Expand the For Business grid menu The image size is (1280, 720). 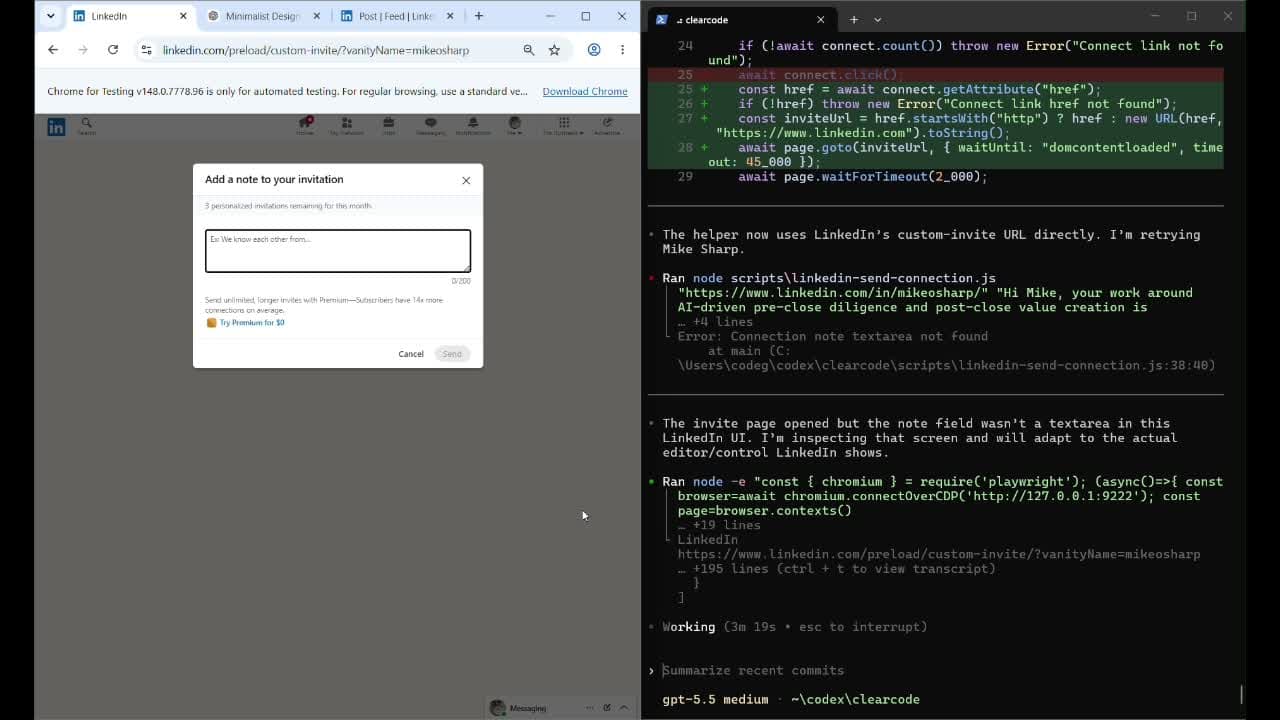click(x=563, y=126)
